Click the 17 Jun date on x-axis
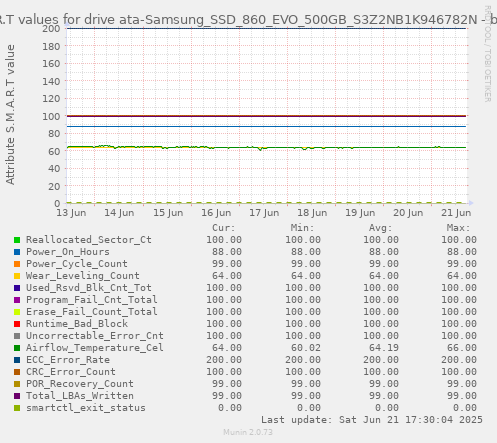 pyautogui.click(x=264, y=213)
